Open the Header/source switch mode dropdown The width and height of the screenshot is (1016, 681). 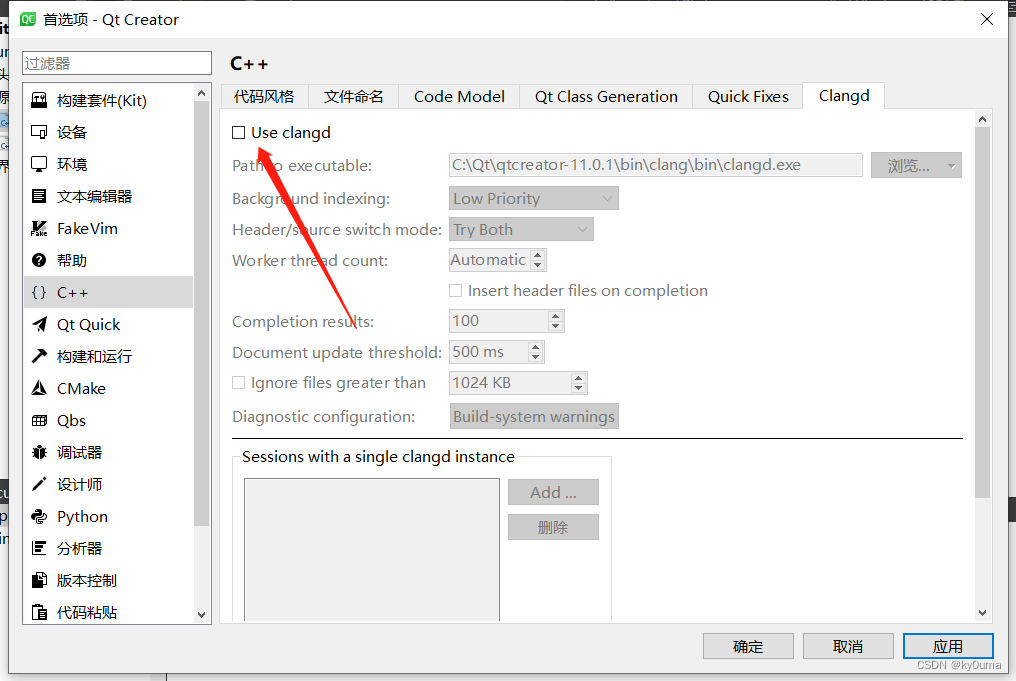click(x=521, y=229)
